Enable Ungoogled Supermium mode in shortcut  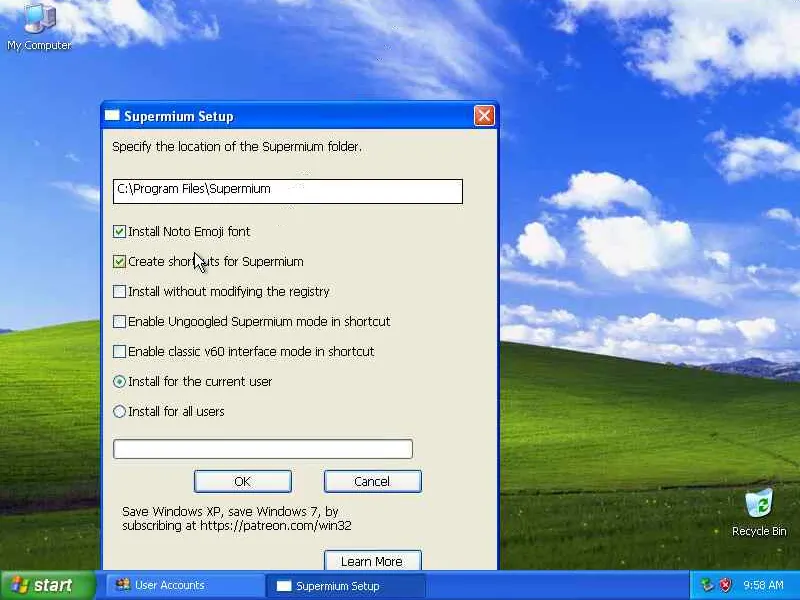[x=119, y=321]
